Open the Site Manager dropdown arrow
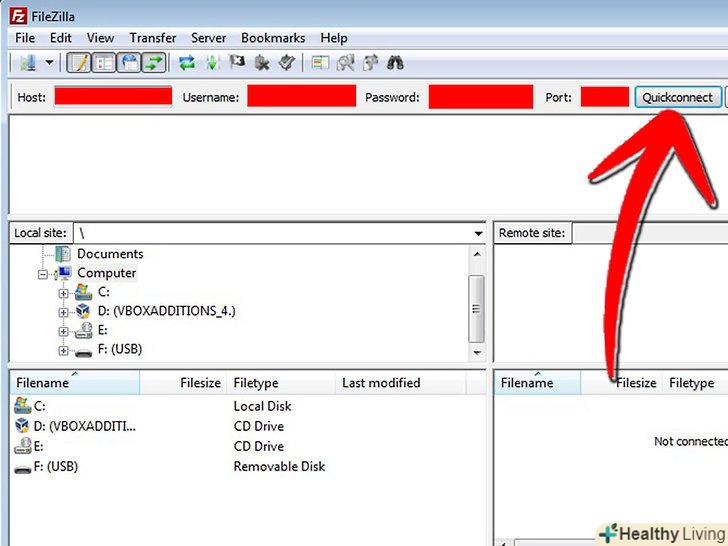This screenshot has width=728, height=546. point(49,63)
